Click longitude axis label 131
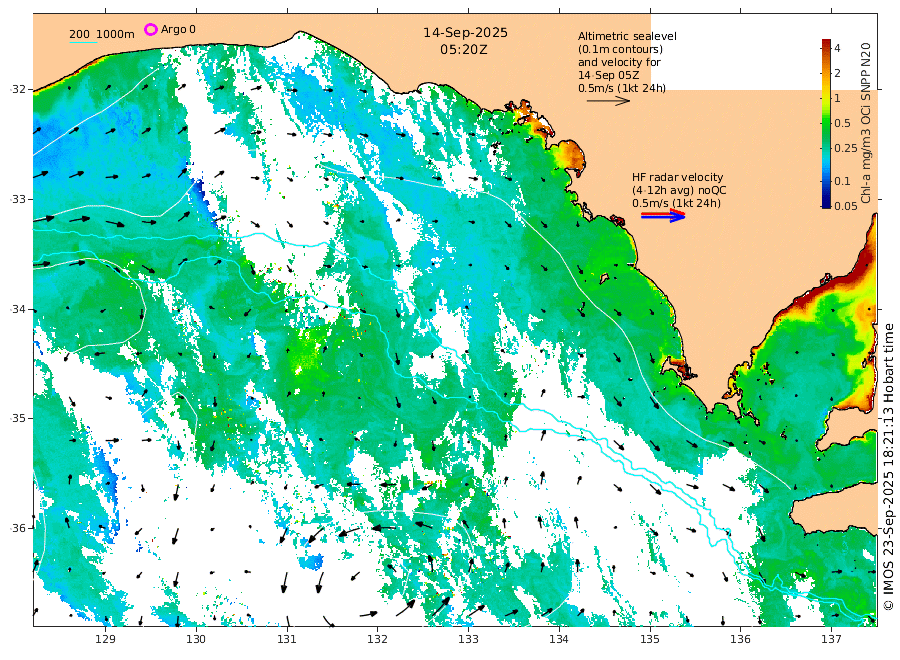 coord(287,639)
